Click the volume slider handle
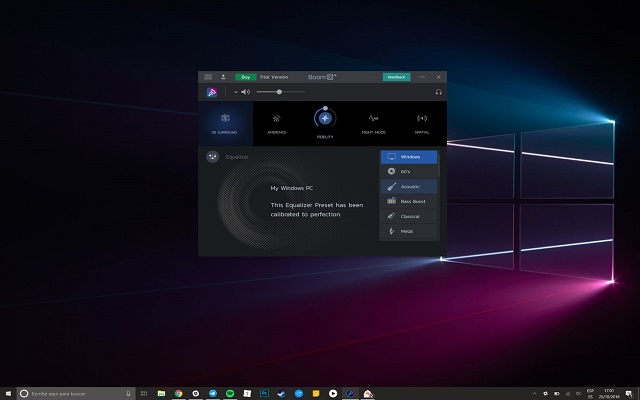 click(x=279, y=92)
